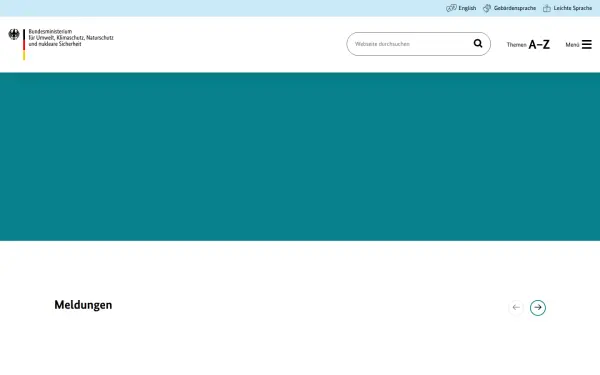
Task: Open the Gebärdensprache sign language page
Action: point(509,8)
